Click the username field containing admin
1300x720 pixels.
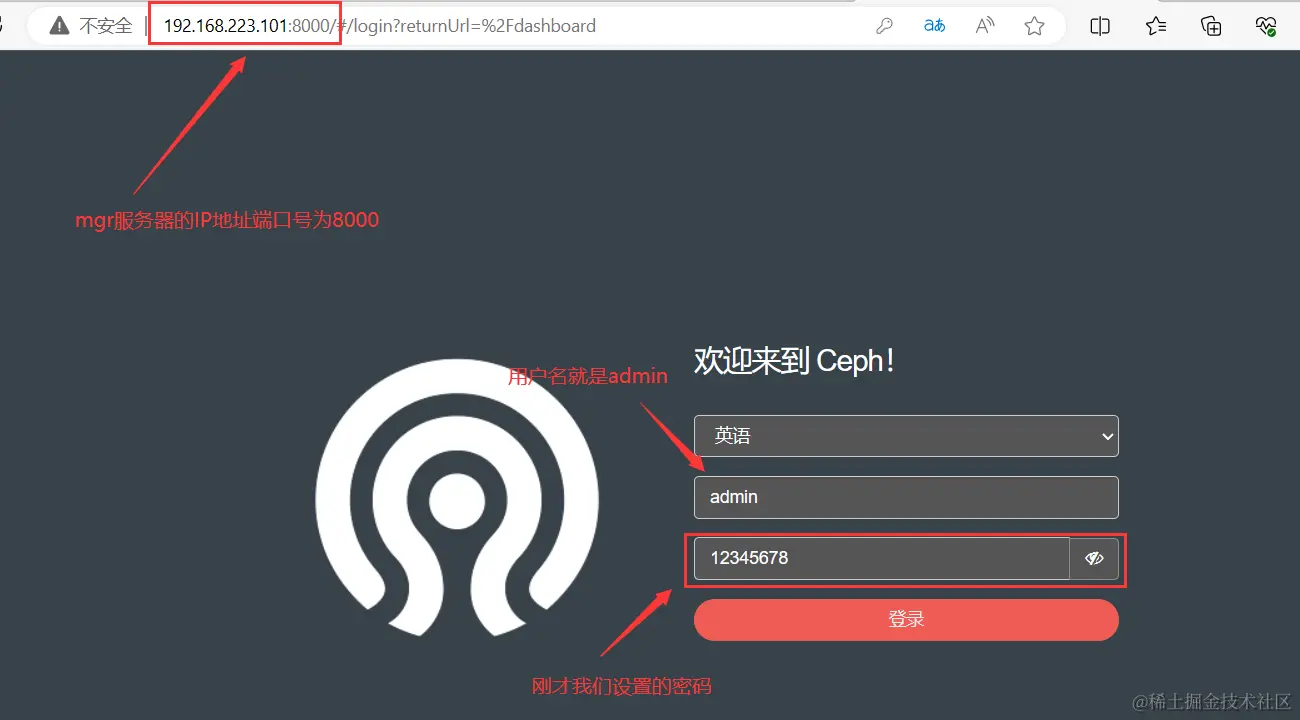(x=906, y=497)
